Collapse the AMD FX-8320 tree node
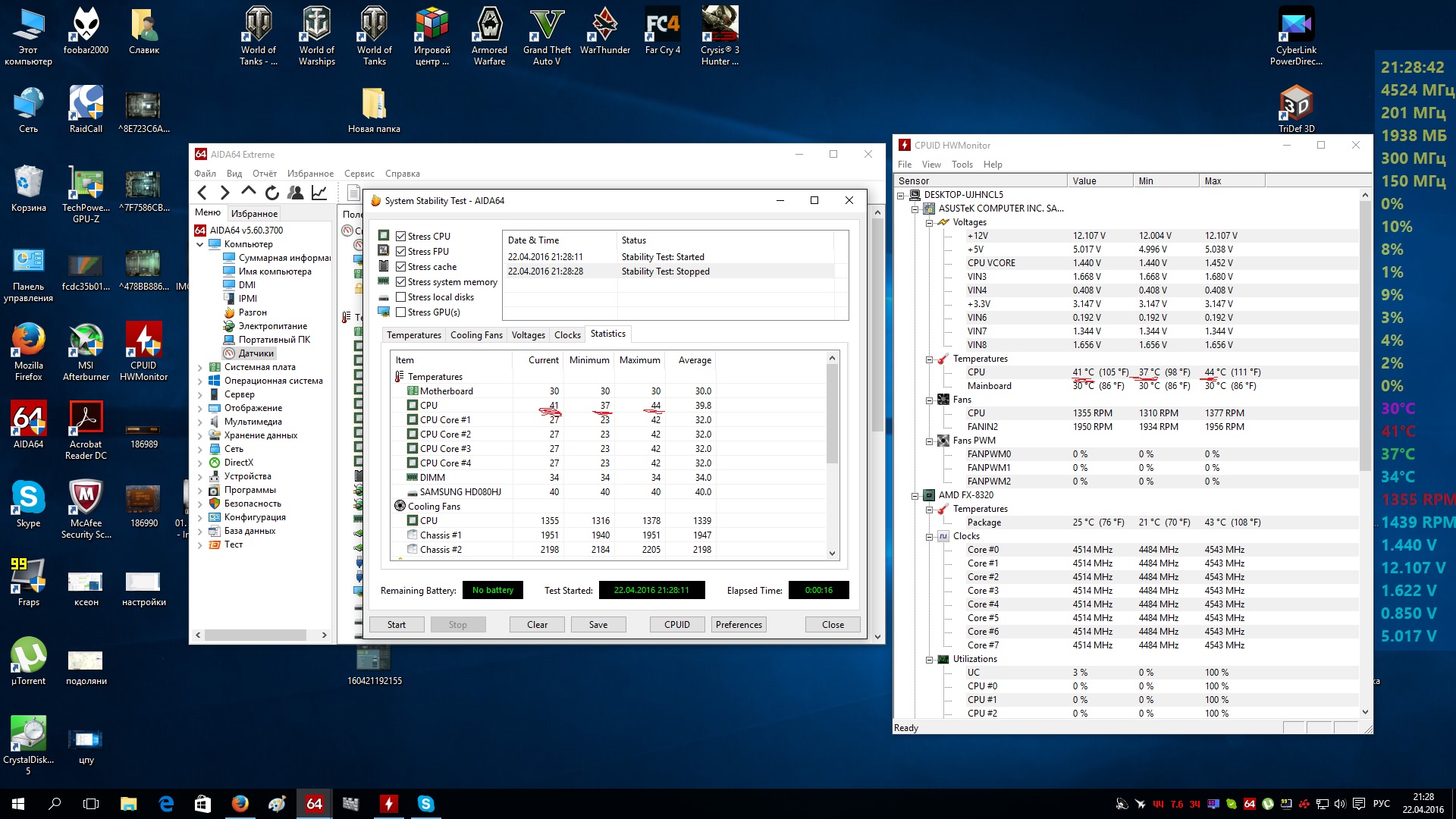The height and width of the screenshot is (819, 1456). click(x=915, y=496)
